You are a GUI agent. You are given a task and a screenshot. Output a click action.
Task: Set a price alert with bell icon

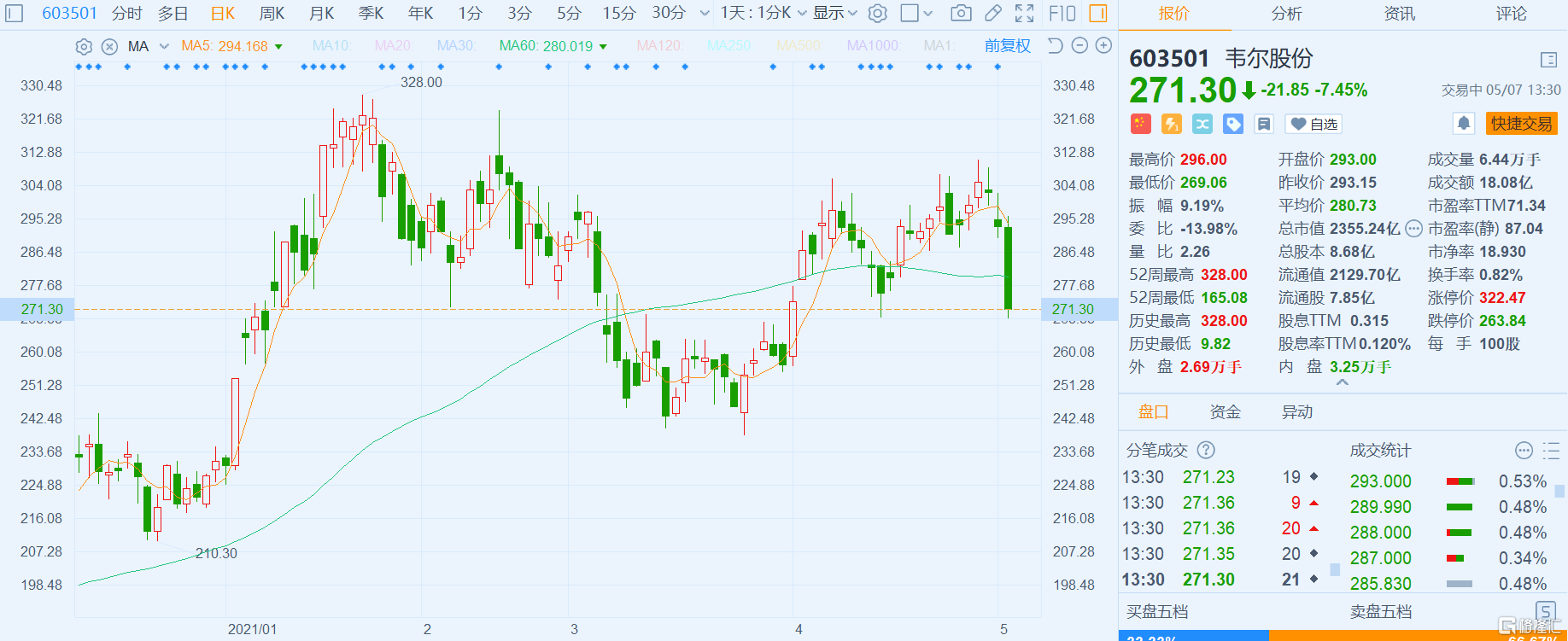pyautogui.click(x=1463, y=124)
